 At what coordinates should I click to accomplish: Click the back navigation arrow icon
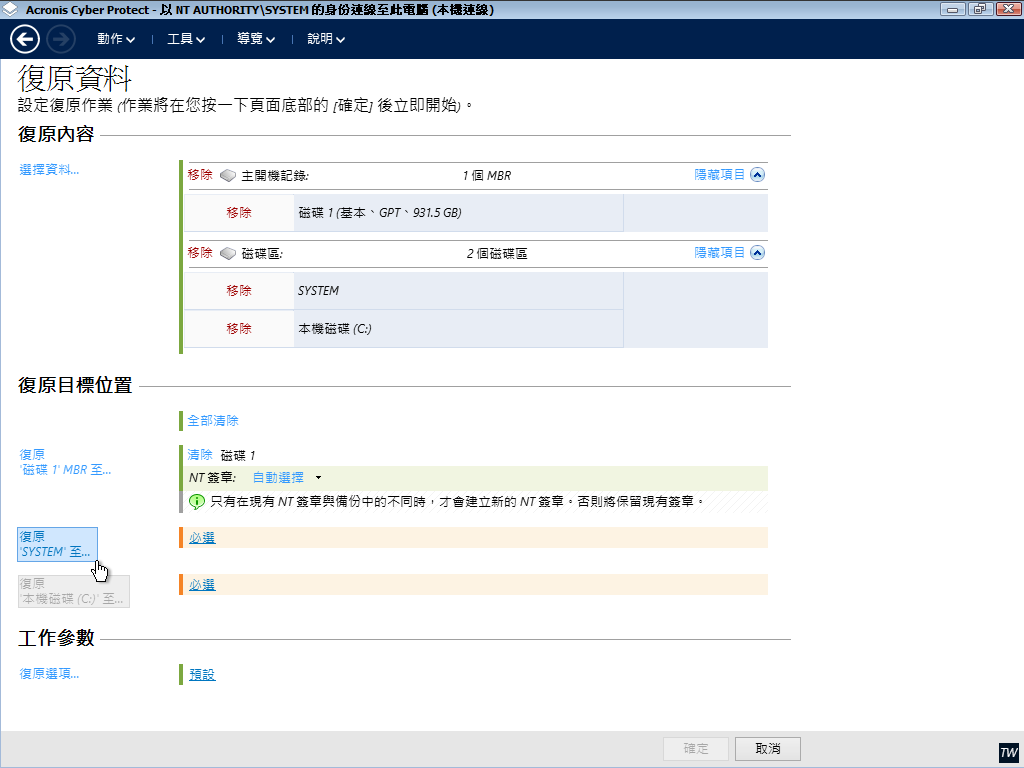[25, 39]
